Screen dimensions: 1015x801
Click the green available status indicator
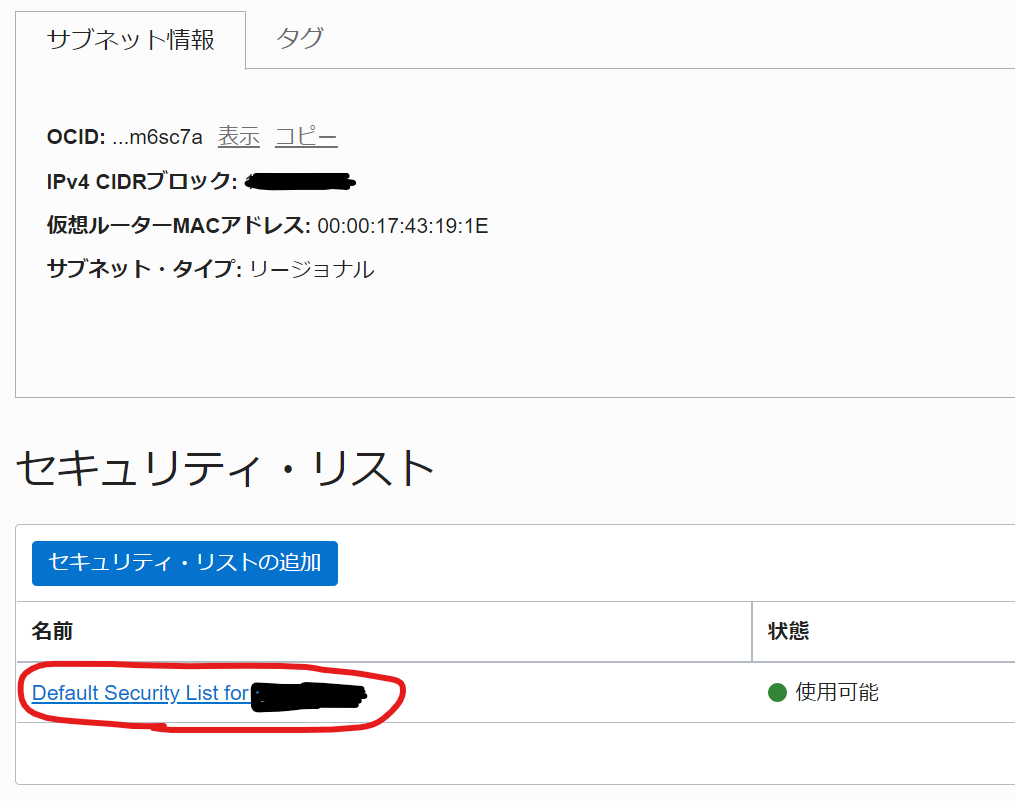(777, 692)
